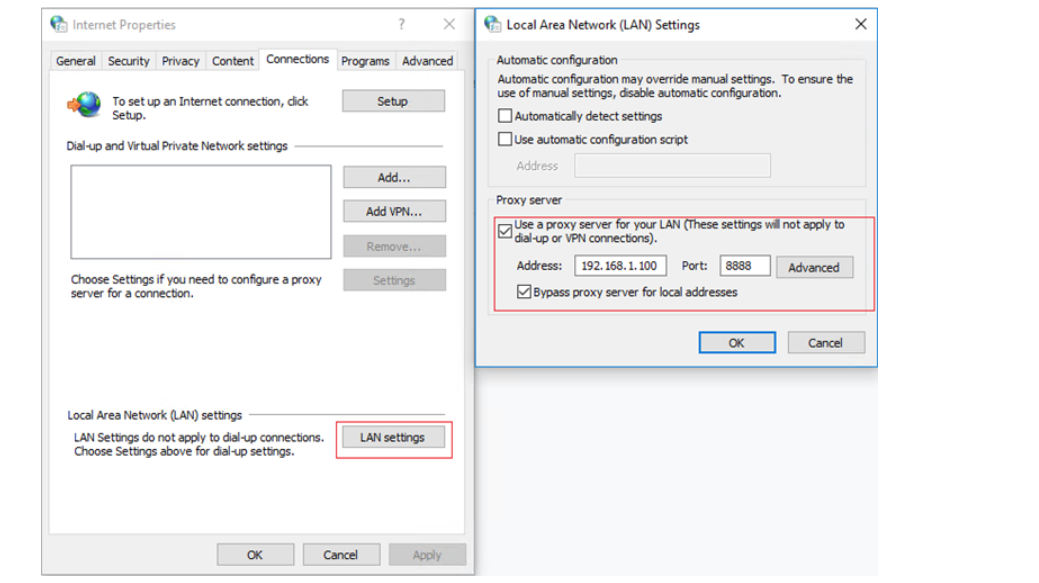
Task: Click the Internet Properties title bar globe icon
Action: pyautogui.click(x=59, y=24)
